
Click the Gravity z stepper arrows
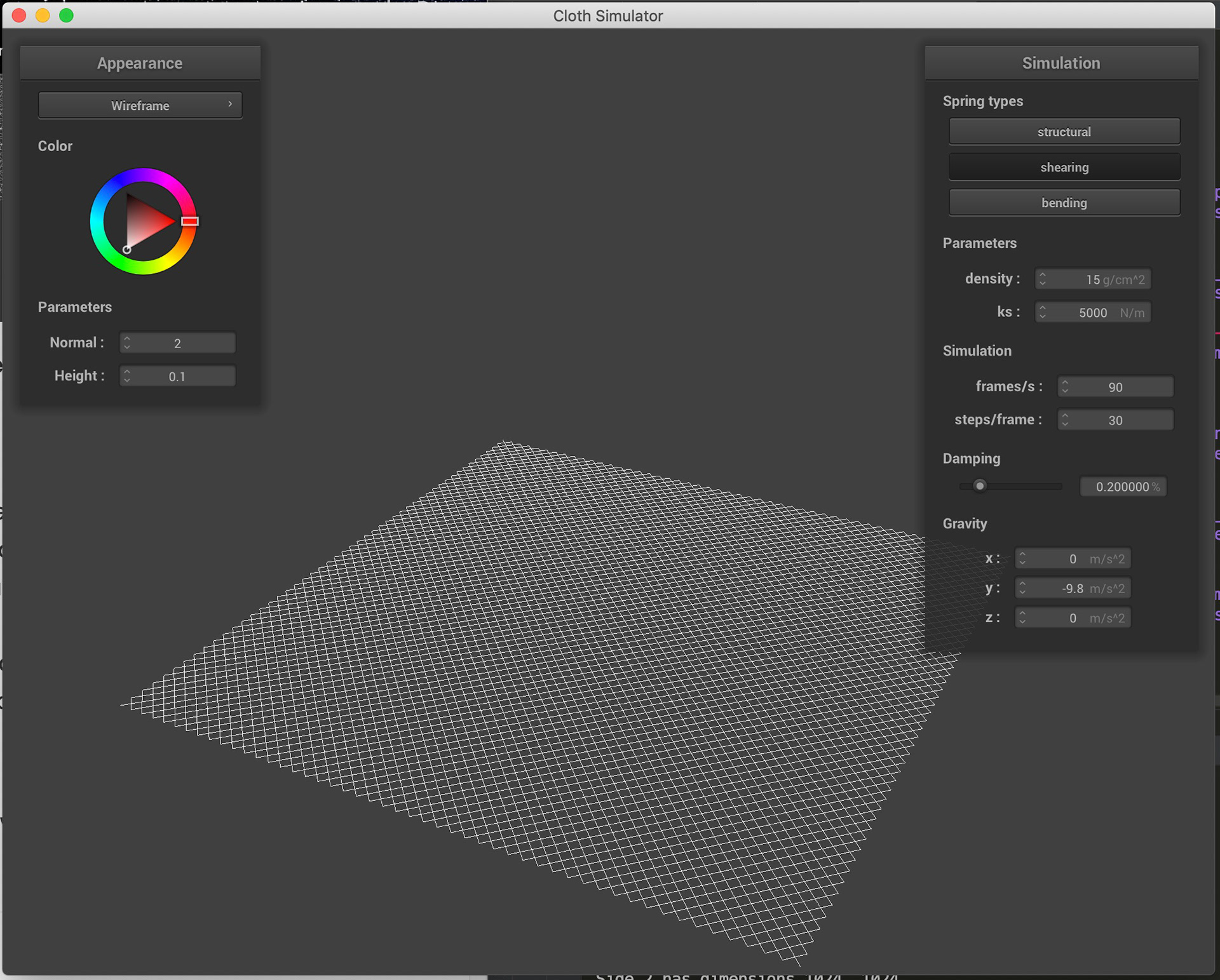1022,618
